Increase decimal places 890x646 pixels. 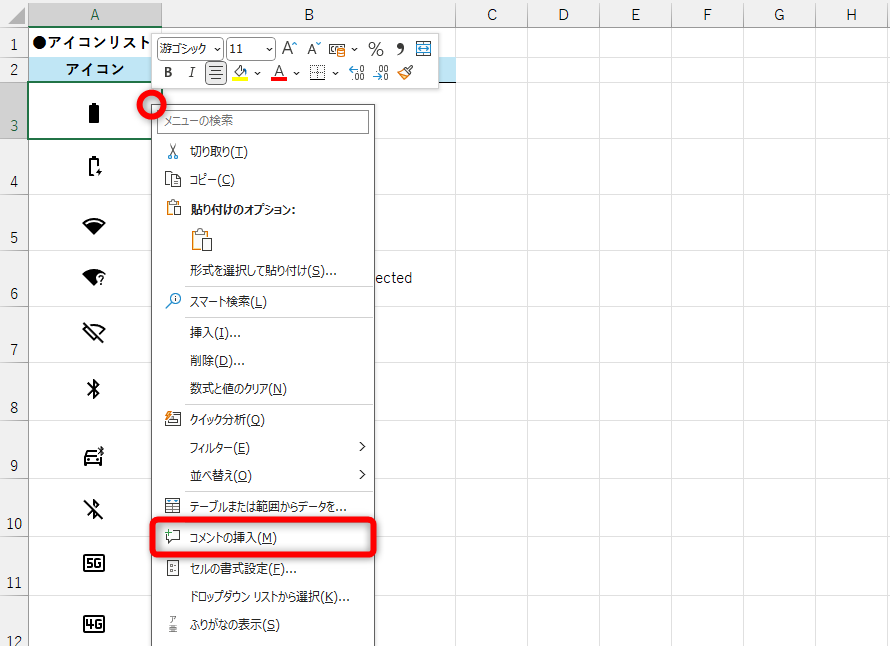coord(356,73)
